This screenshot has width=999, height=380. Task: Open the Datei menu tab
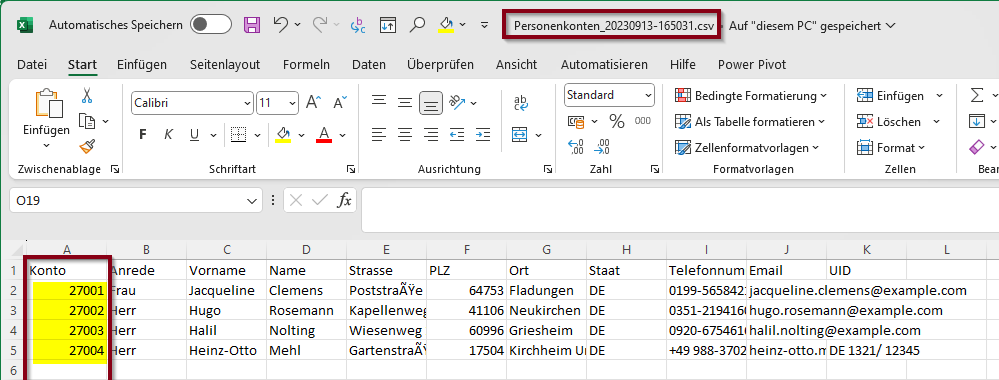tap(32, 64)
